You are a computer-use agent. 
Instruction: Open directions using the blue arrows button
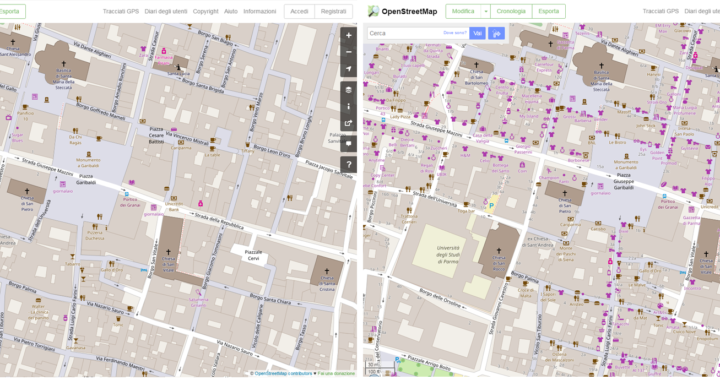click(496, 33)
